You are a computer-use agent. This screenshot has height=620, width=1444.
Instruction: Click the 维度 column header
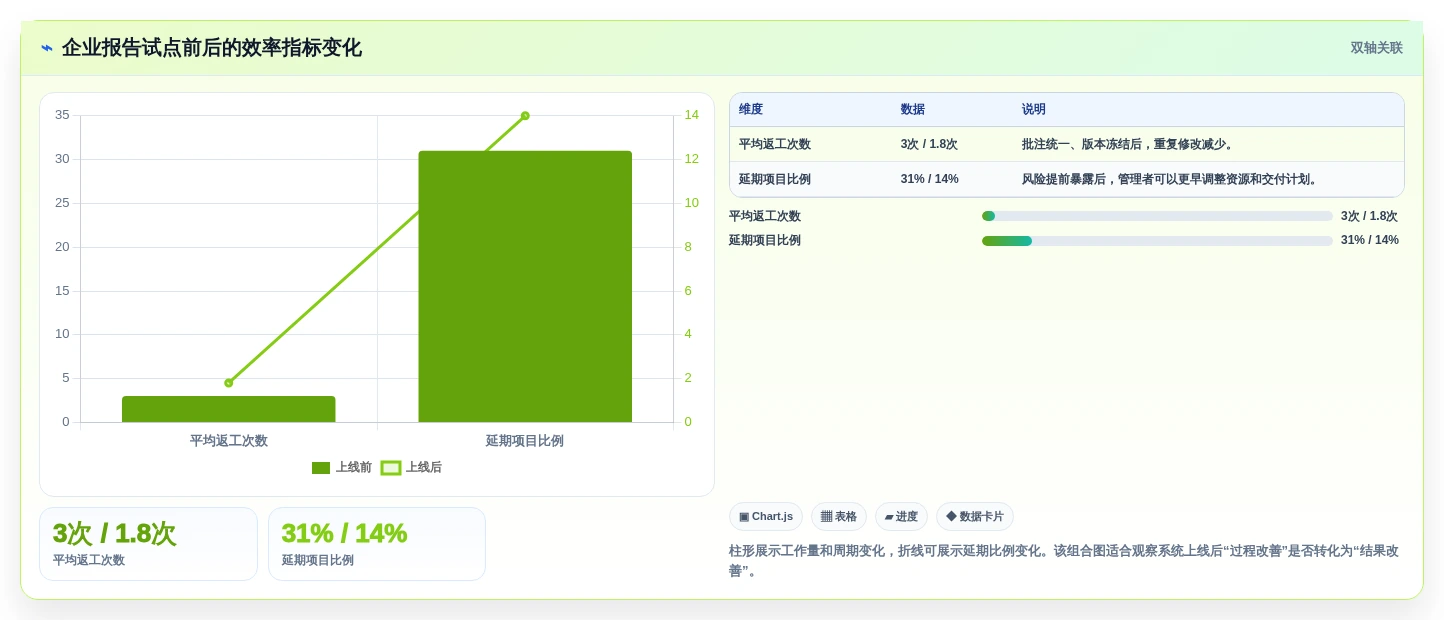tap(751, 110)
